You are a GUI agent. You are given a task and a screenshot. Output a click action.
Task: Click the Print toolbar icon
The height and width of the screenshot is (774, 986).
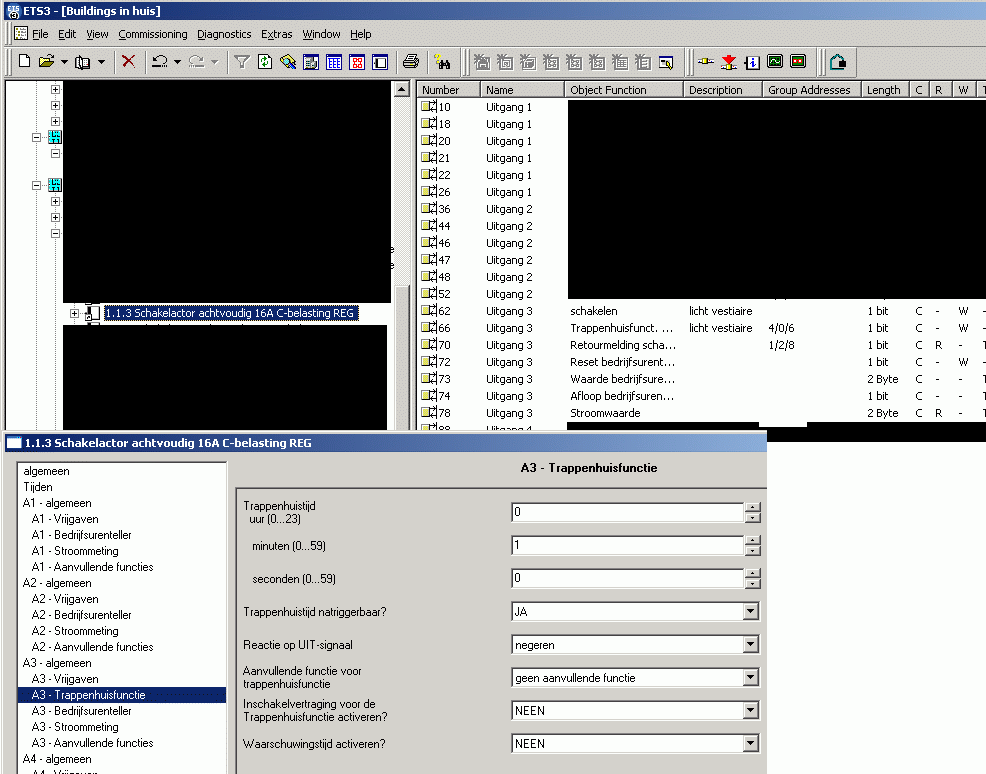[411, 62]
